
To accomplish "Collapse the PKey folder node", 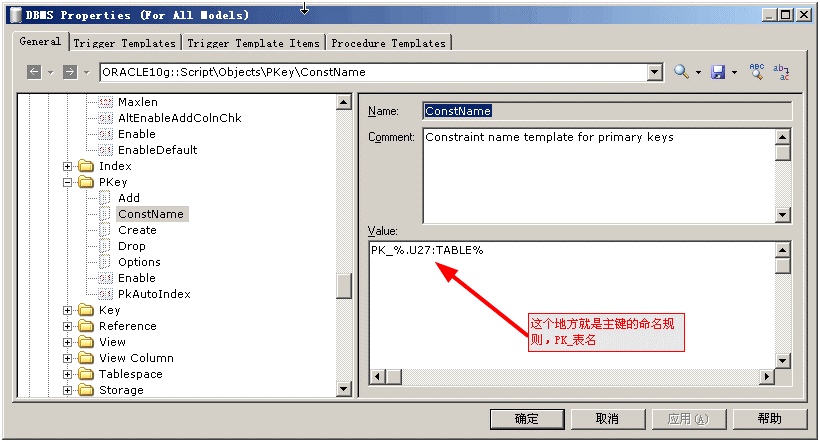I will click(x=67, y=183).
